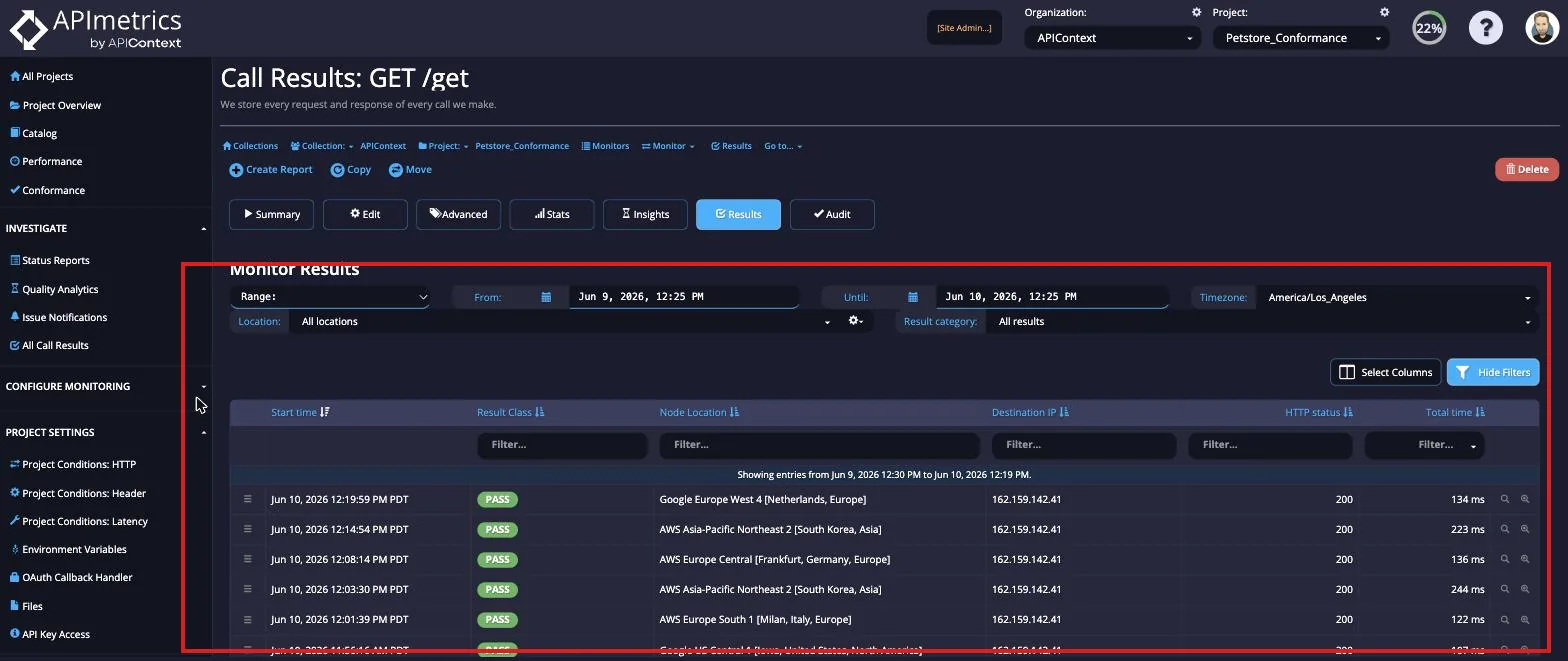
Task: Open row menu for 12:19:59 PM result
Action: 248,499
